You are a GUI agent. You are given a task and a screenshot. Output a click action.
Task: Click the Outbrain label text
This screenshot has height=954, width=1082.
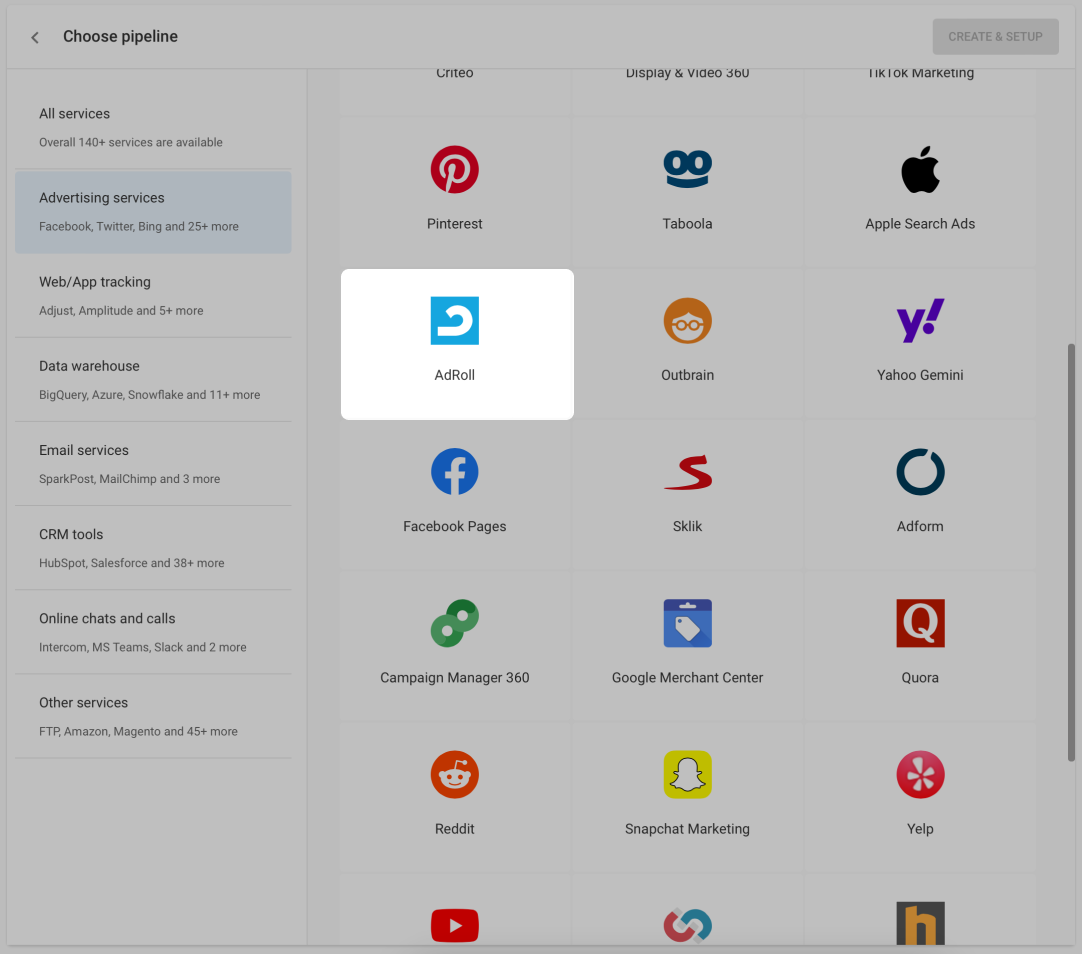[687, 375]
